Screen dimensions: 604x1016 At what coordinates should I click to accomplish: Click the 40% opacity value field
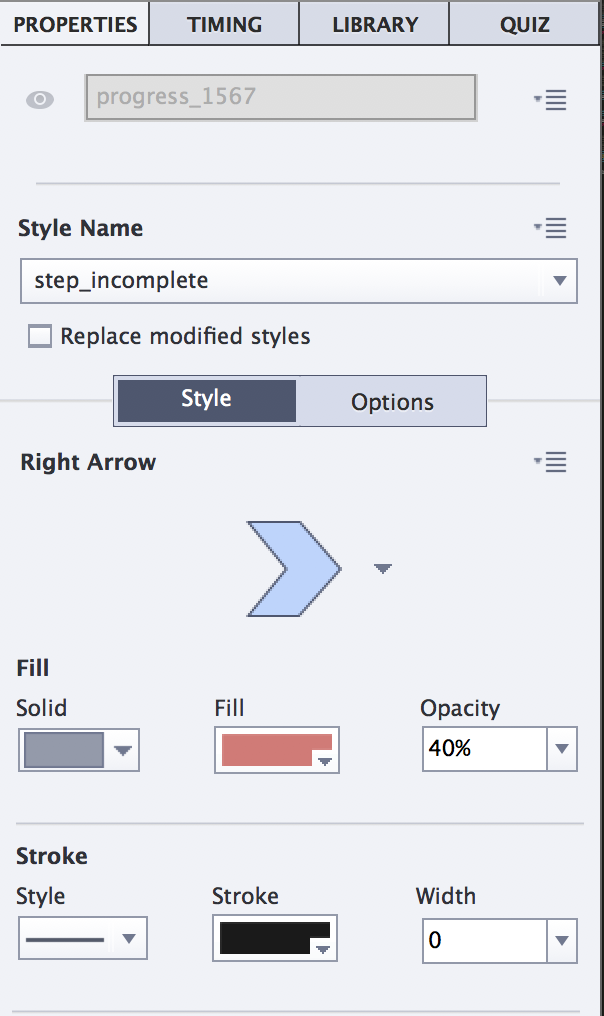484,748
